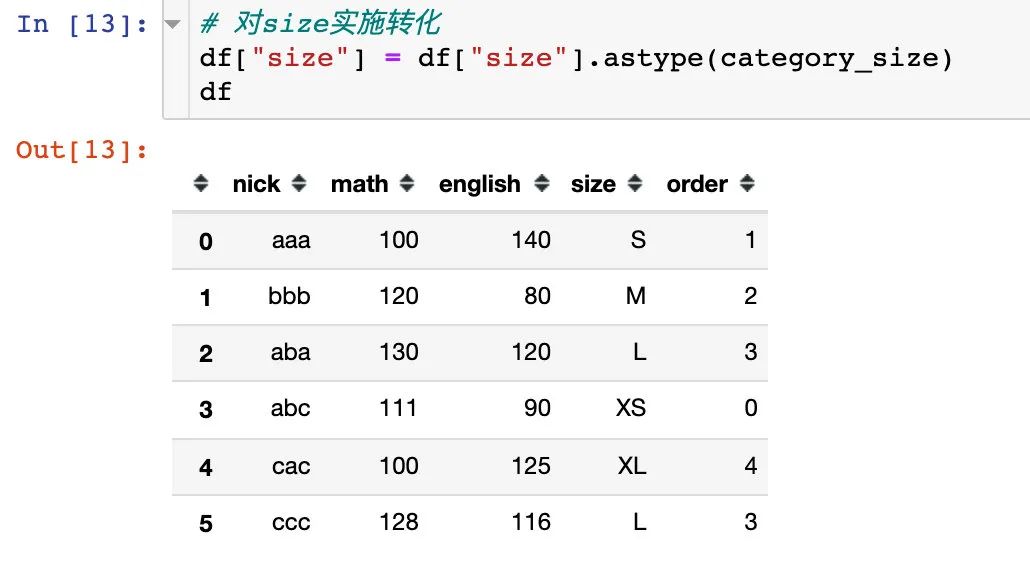Place cursor in astype code line
Image resolution: width=1030 pixels, height=562 pixels.
[576, 58]
